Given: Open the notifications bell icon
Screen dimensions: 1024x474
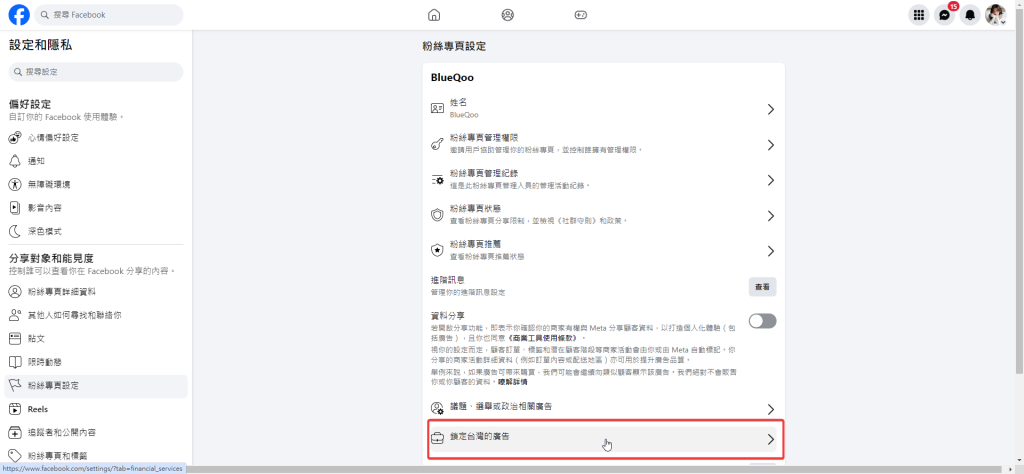Looking at the screenshot, I should [969, 15].
